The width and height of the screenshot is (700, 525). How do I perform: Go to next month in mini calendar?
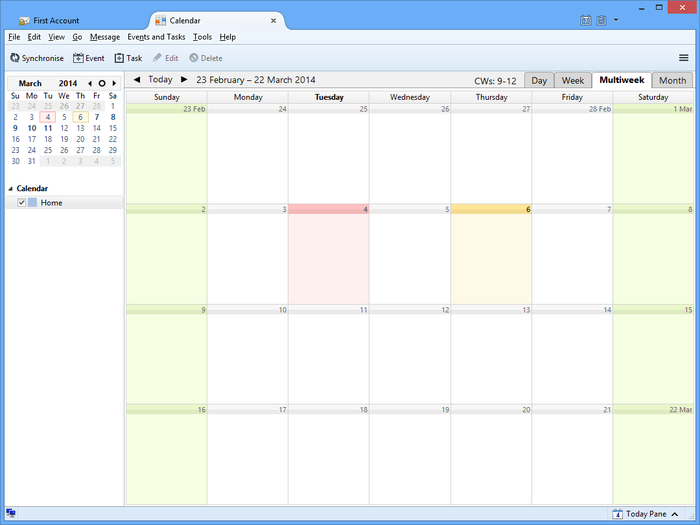click(114, 83)
